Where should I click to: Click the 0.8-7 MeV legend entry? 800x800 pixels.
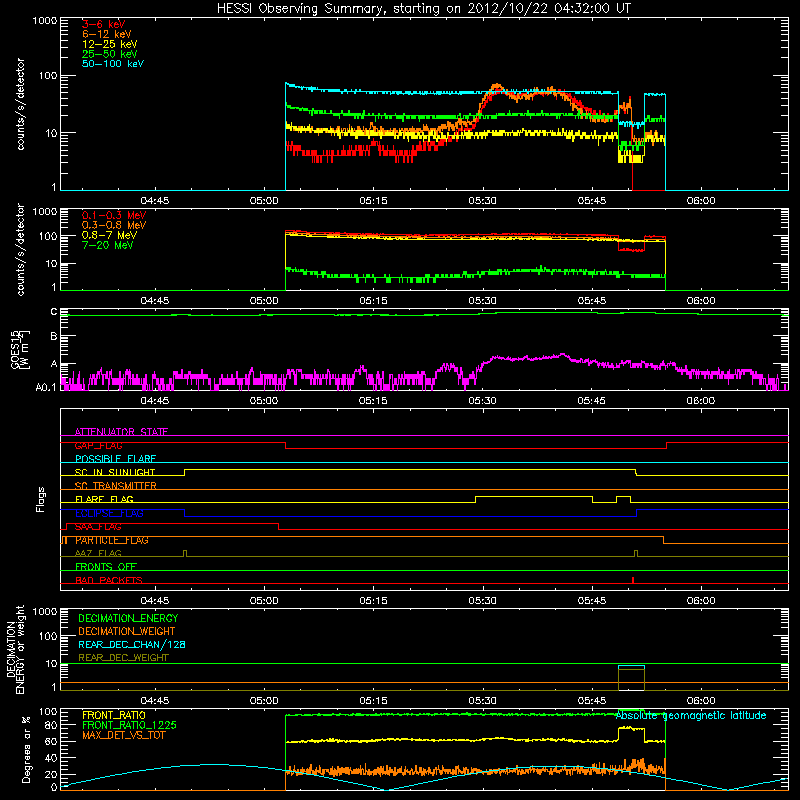pos(109,235)
